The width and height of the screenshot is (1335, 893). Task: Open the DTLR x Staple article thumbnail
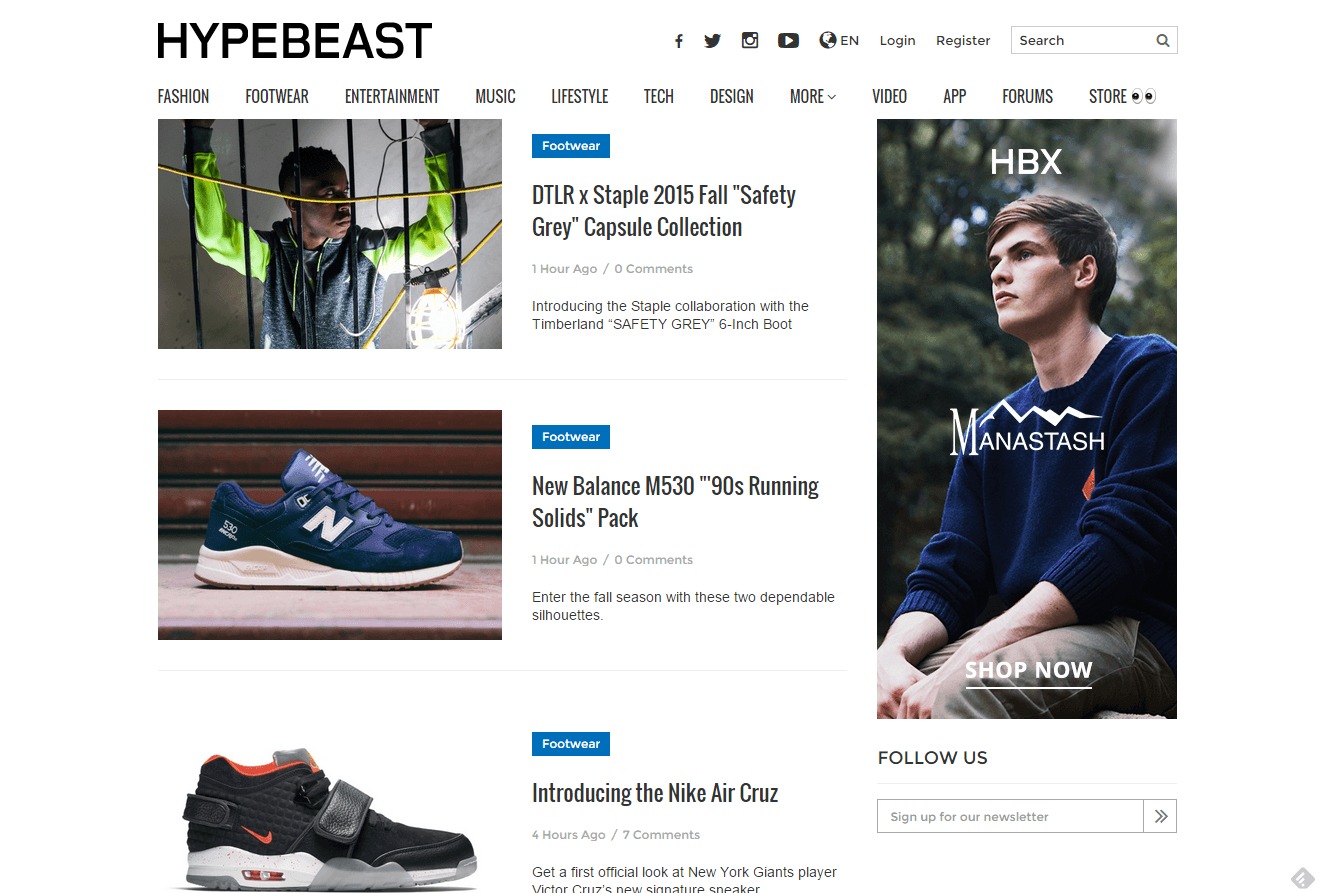[330, 234]
